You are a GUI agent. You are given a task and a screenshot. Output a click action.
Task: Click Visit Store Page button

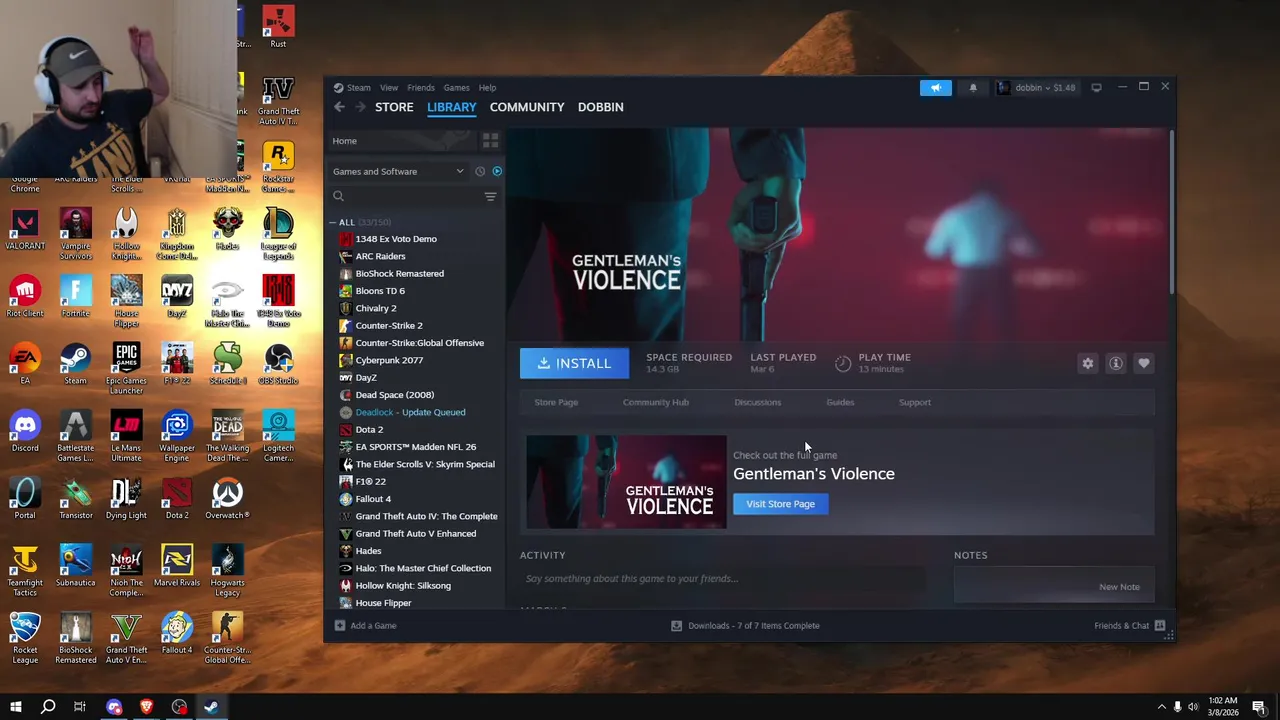780,504
